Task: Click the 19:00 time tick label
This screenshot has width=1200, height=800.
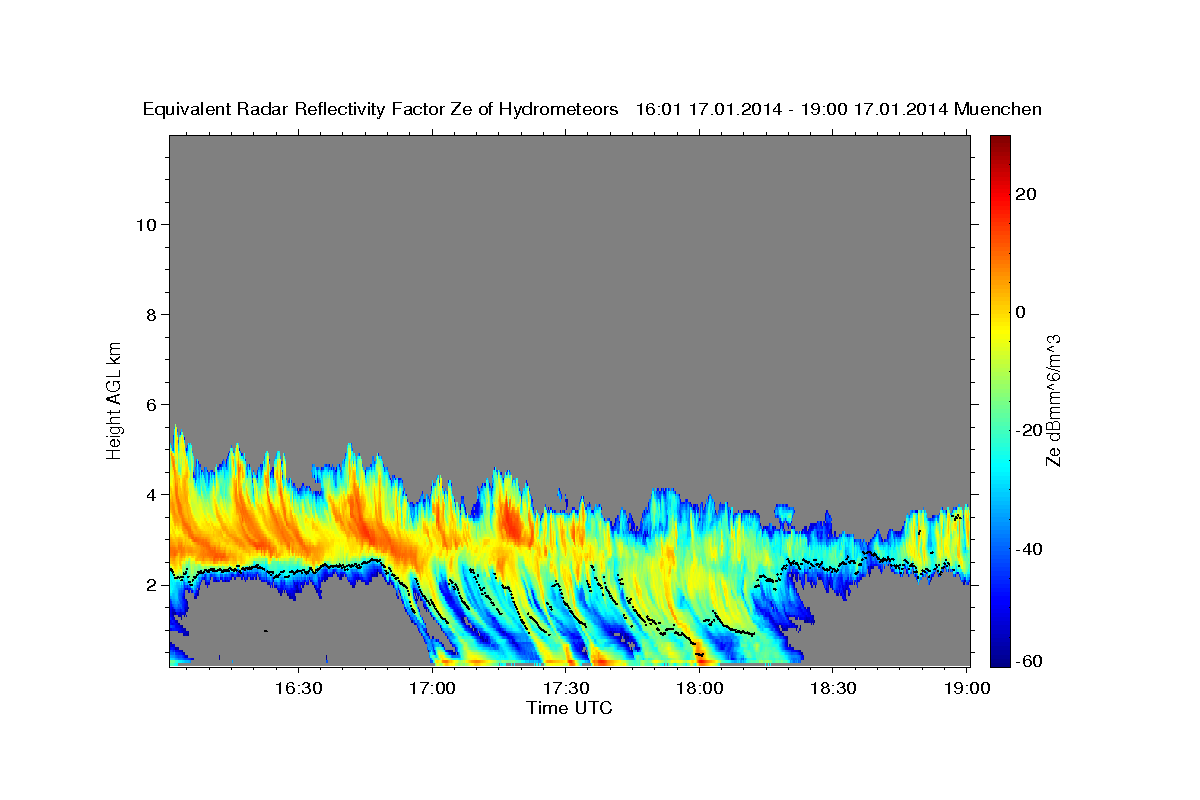Action: click(968, 688)
